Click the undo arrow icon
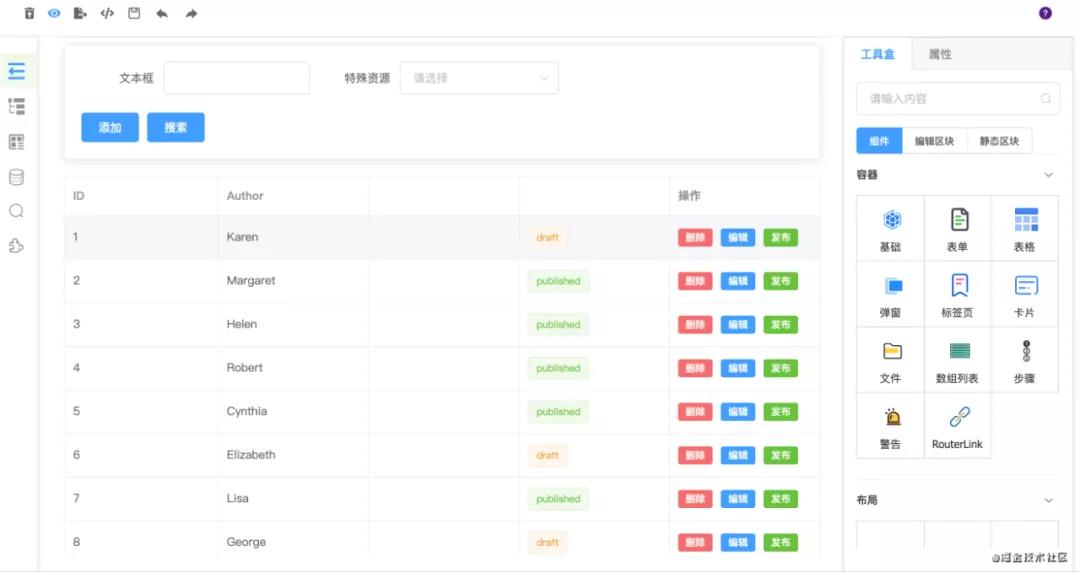This screenshot has width=1080, height=573. pos(162,13)
